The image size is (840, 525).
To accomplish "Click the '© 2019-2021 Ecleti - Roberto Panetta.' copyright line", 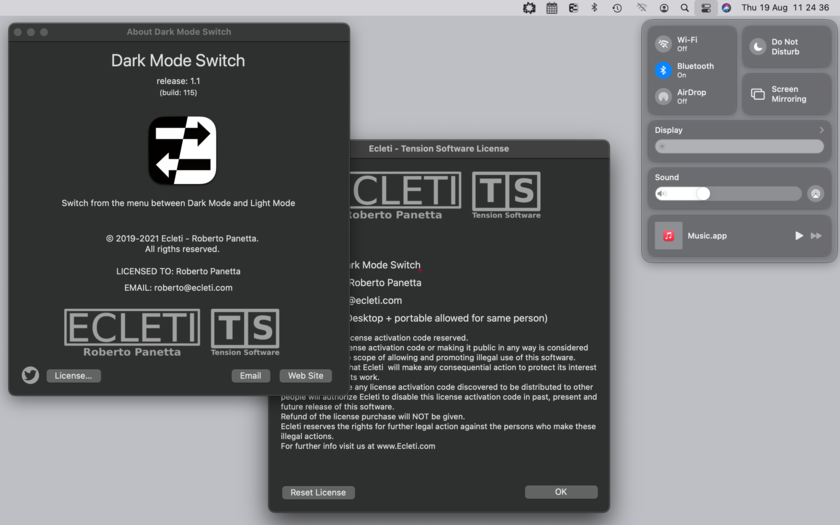I will pos(182,238).
